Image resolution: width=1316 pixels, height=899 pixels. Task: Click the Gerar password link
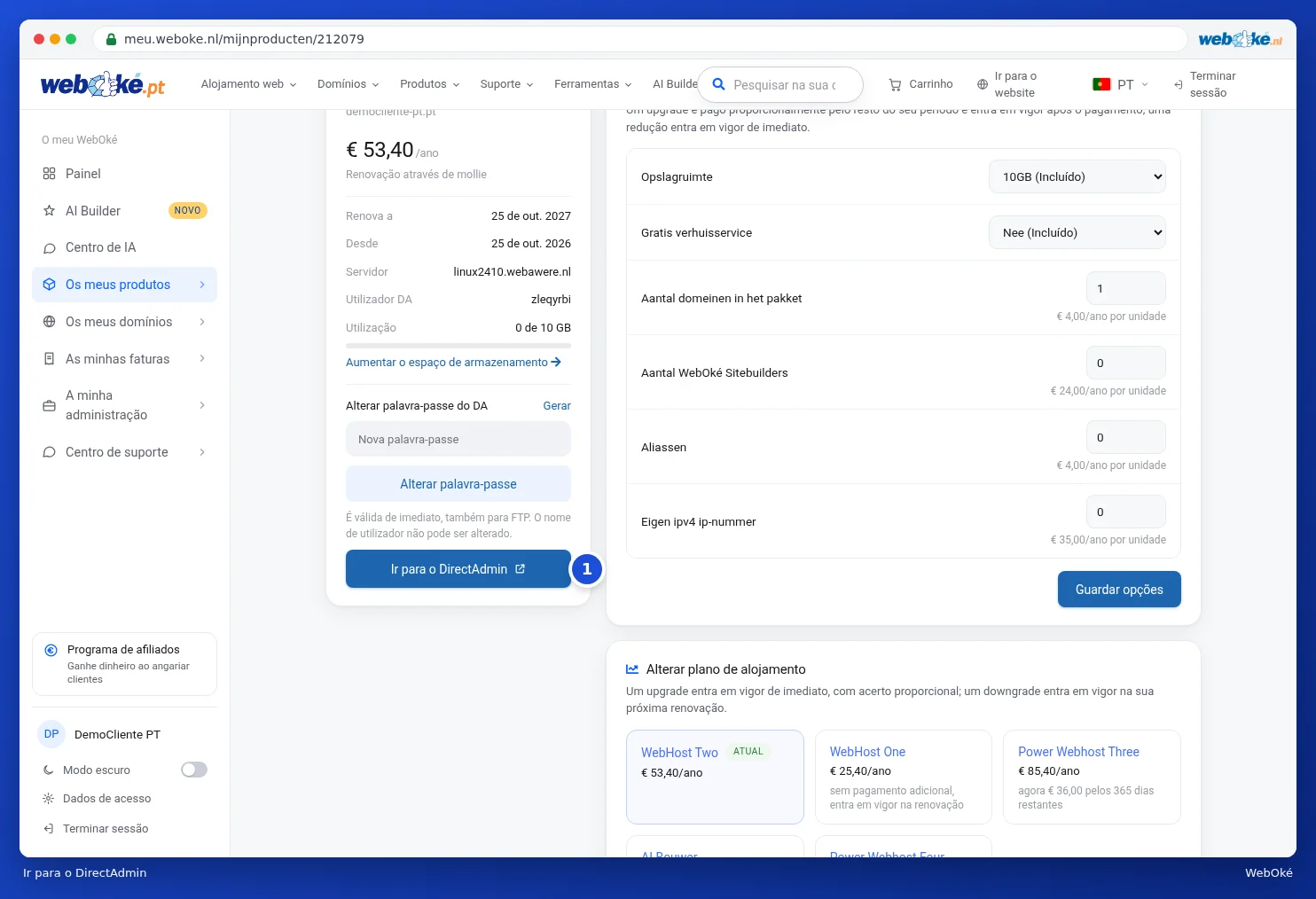[557, 406]
